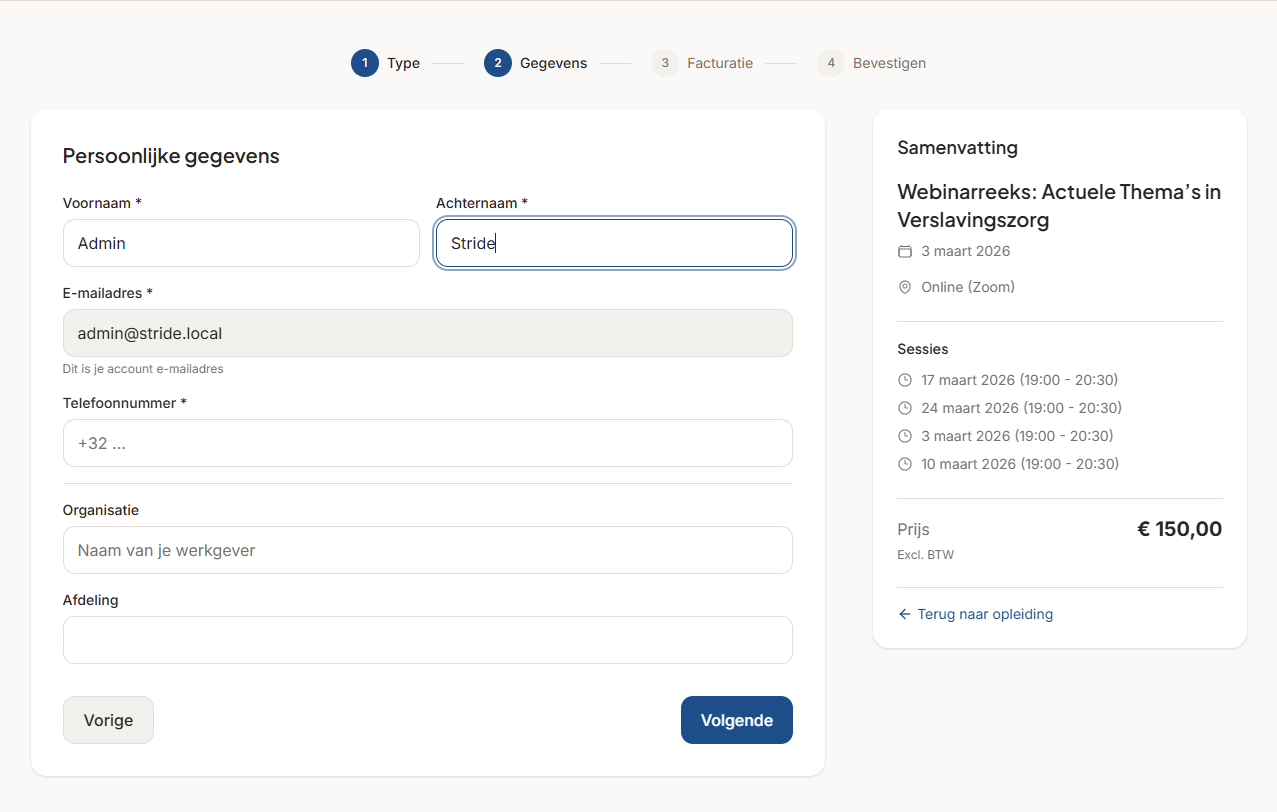Click the location pin icon next to Online (Zoom)
The width and height of the screenshot is (1277, 812).
905,287
